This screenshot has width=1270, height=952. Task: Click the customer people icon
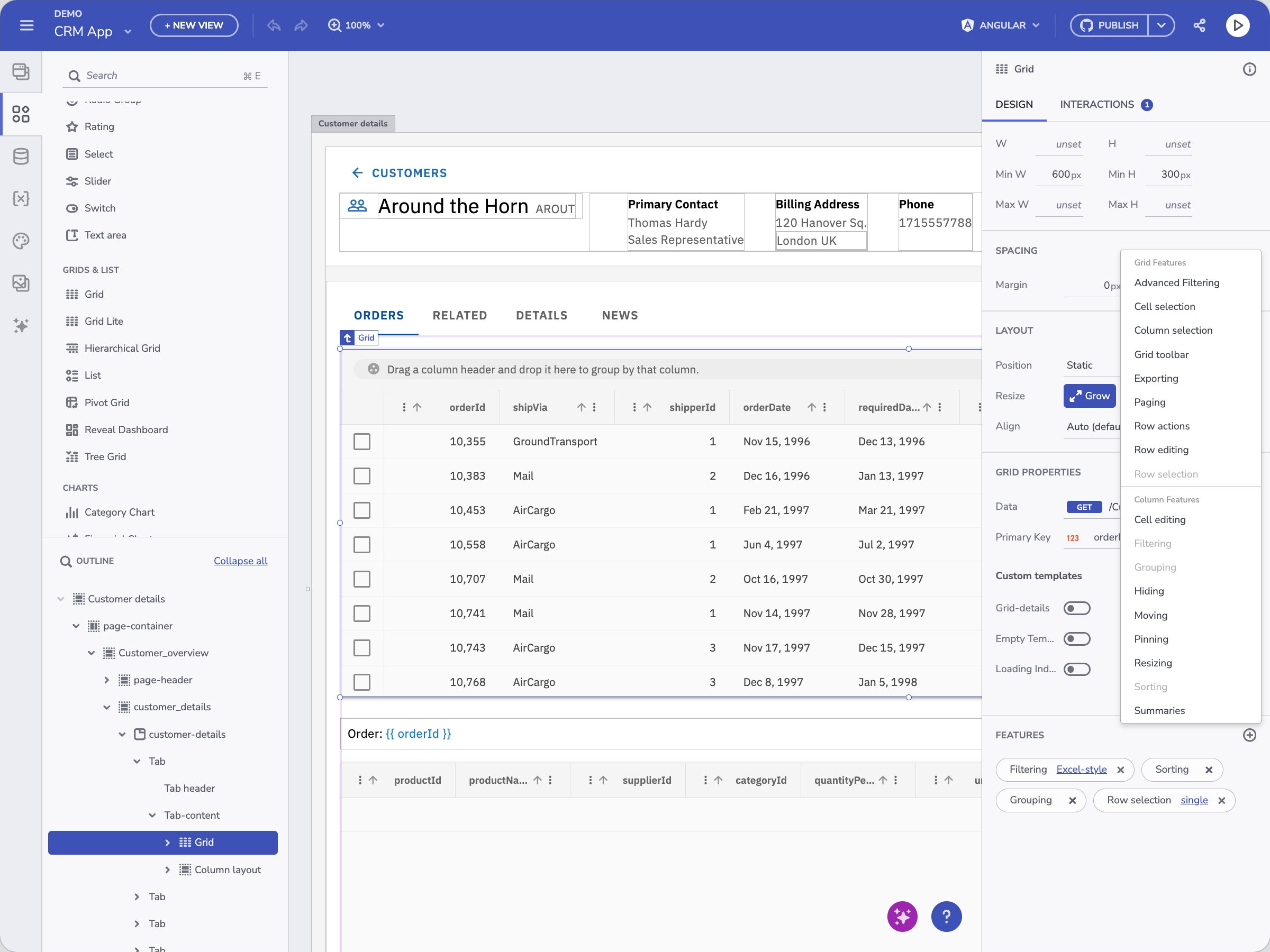[357, 205]
